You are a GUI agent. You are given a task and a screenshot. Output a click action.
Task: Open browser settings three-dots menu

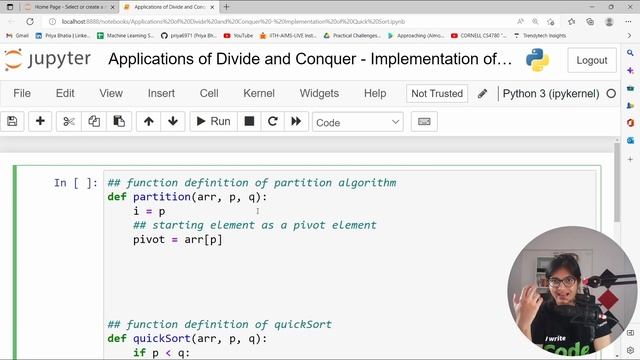(x=628, y=22)
